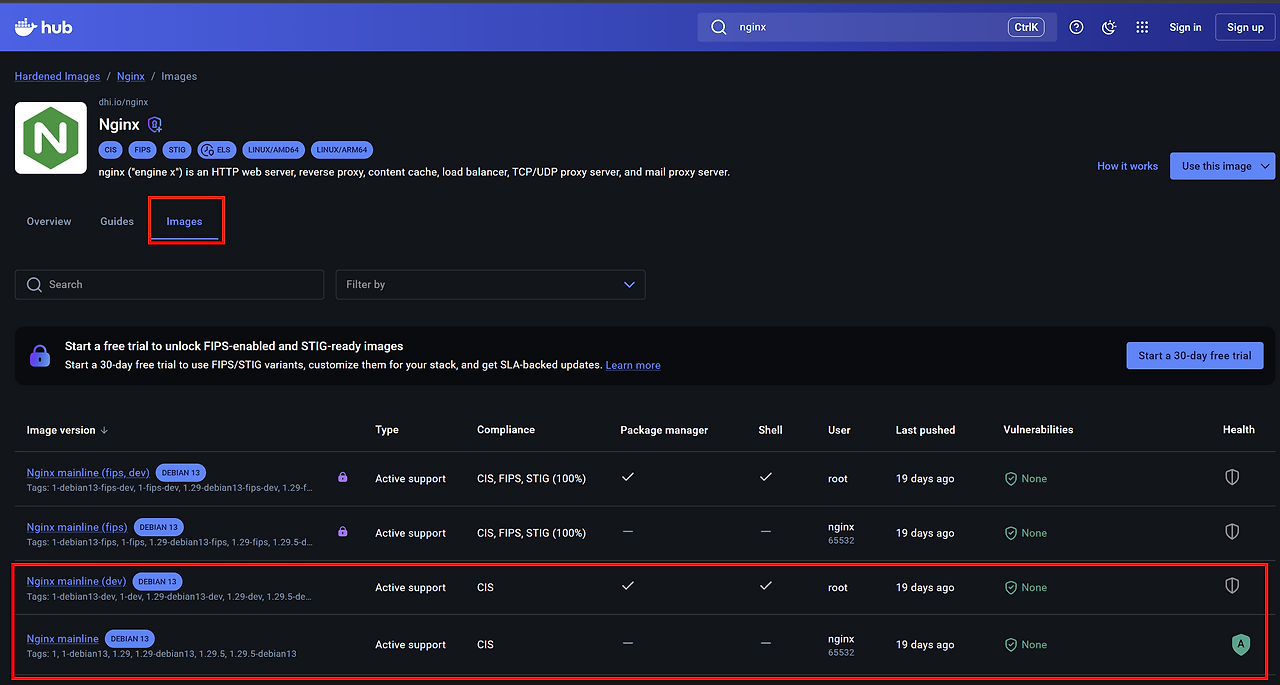Toggle the dark/light theme icon

pos(1109,27)
